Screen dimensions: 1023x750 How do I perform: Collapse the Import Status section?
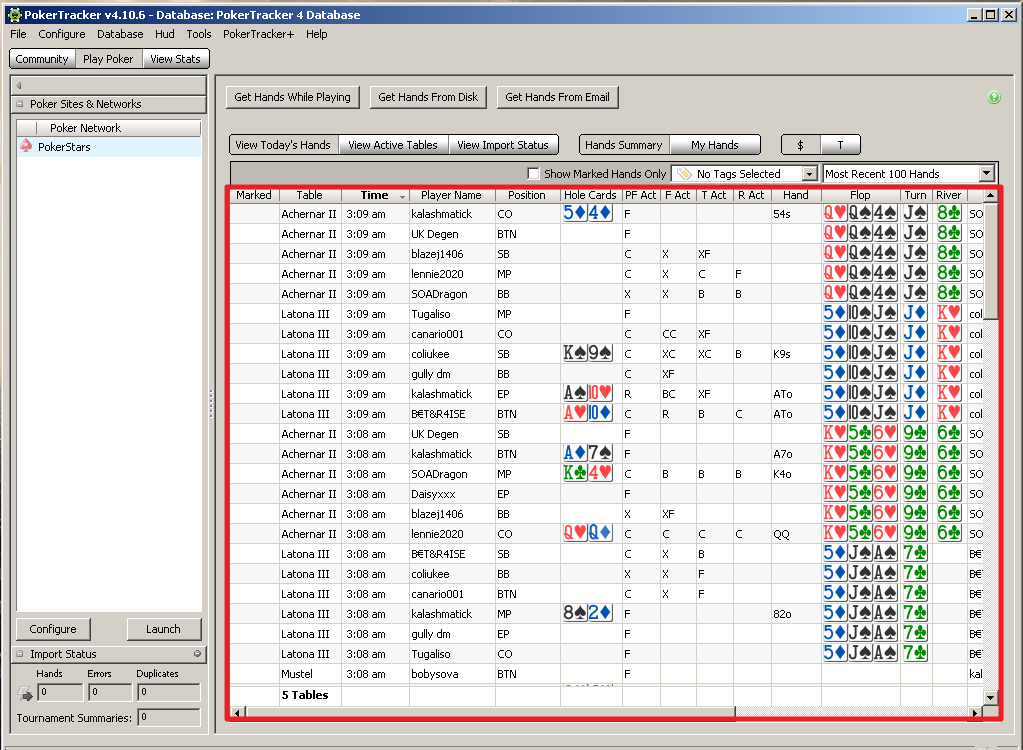tap(20, 653)
